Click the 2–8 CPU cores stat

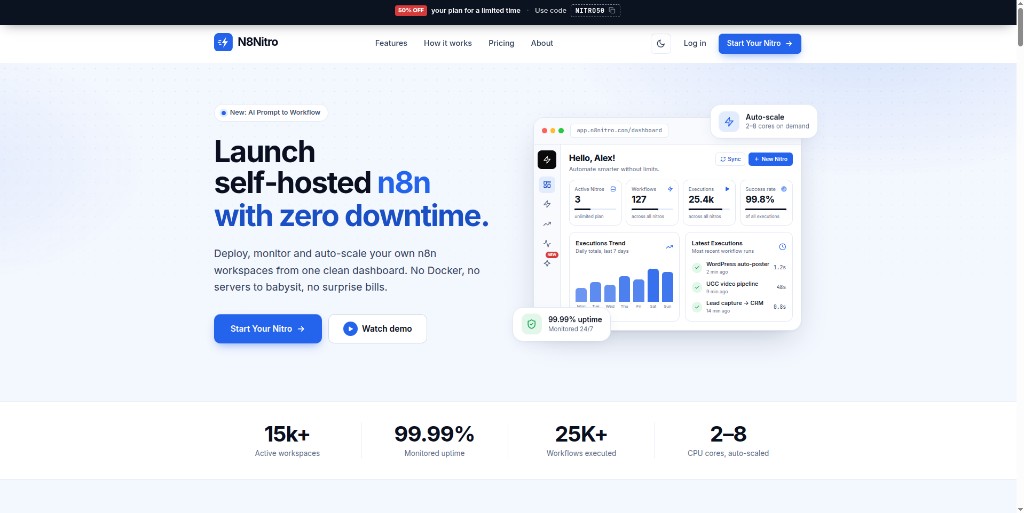pos(728,441)
